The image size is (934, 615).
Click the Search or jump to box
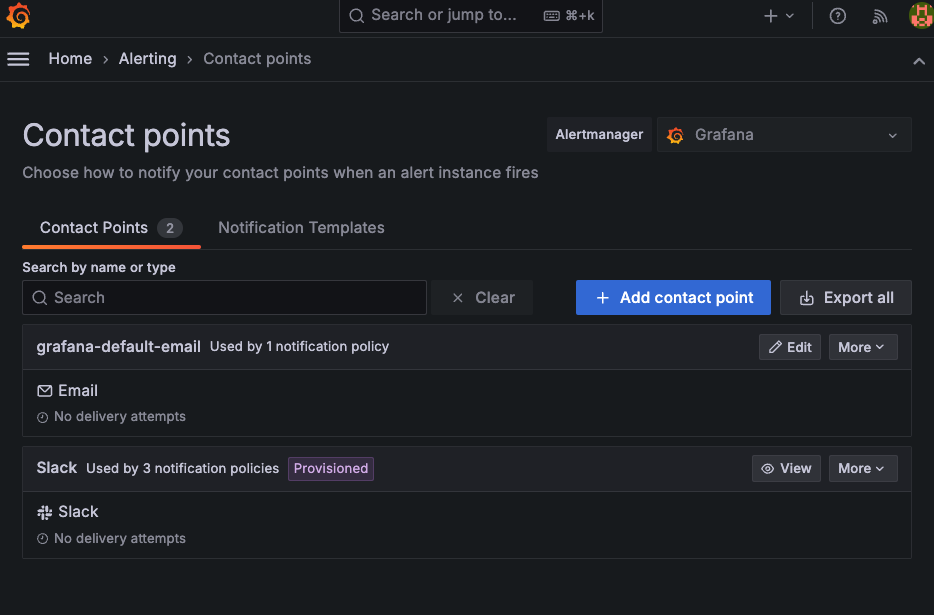[471, 15]
